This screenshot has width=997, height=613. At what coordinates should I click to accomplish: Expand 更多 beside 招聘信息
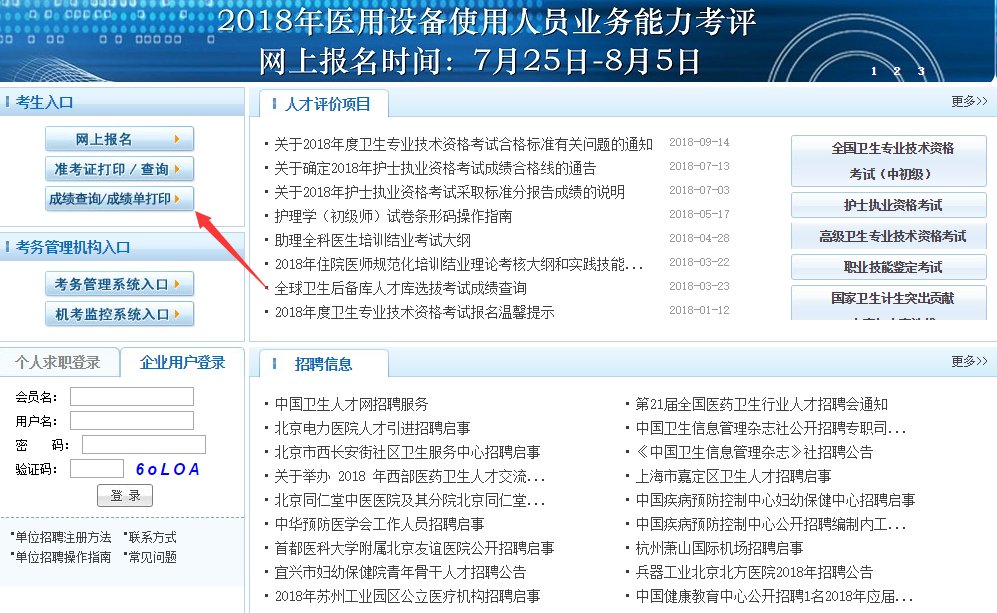tap(970, 362)
